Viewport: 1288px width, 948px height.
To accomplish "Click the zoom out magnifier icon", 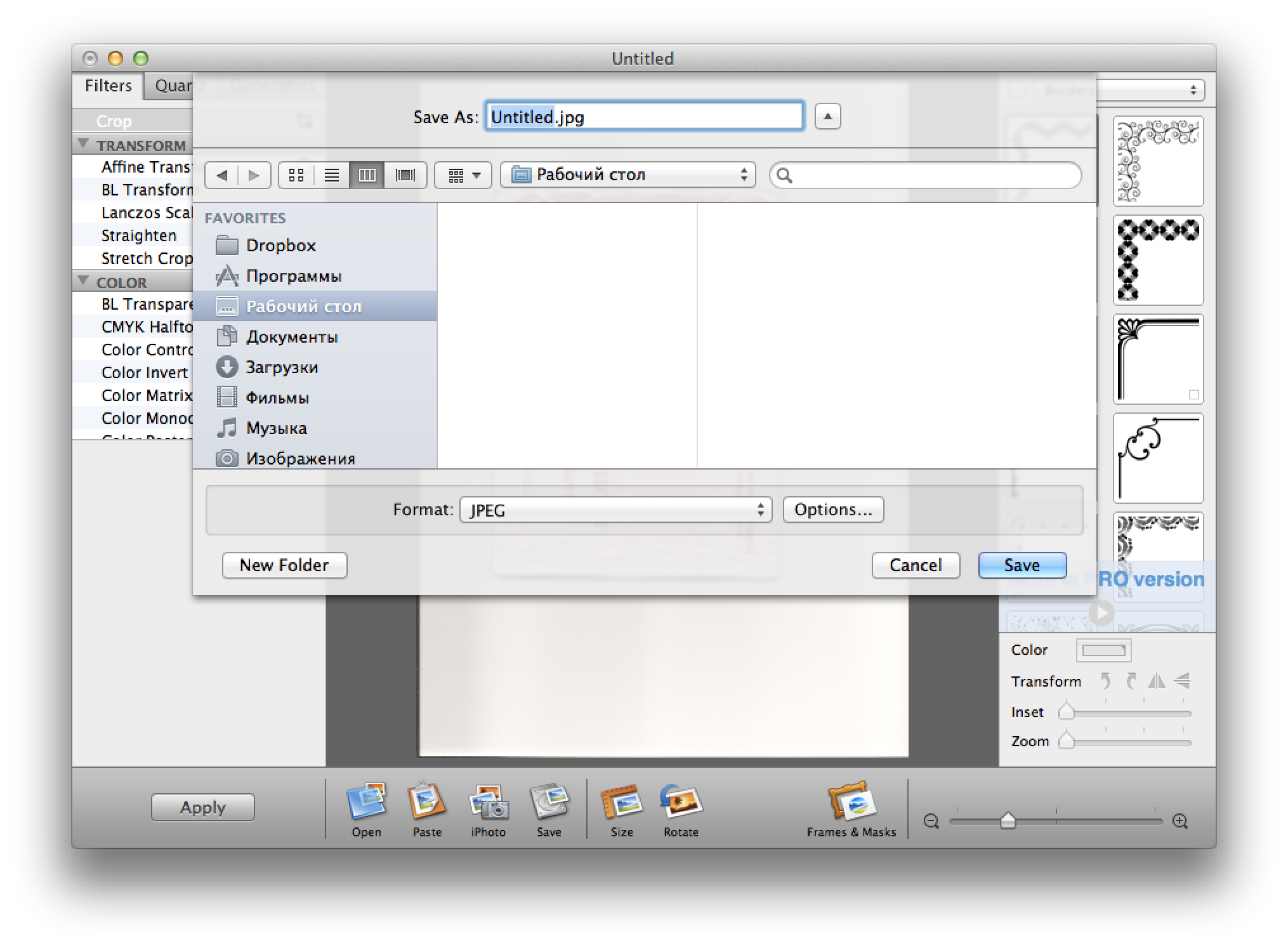I will (x=931, y=821).
